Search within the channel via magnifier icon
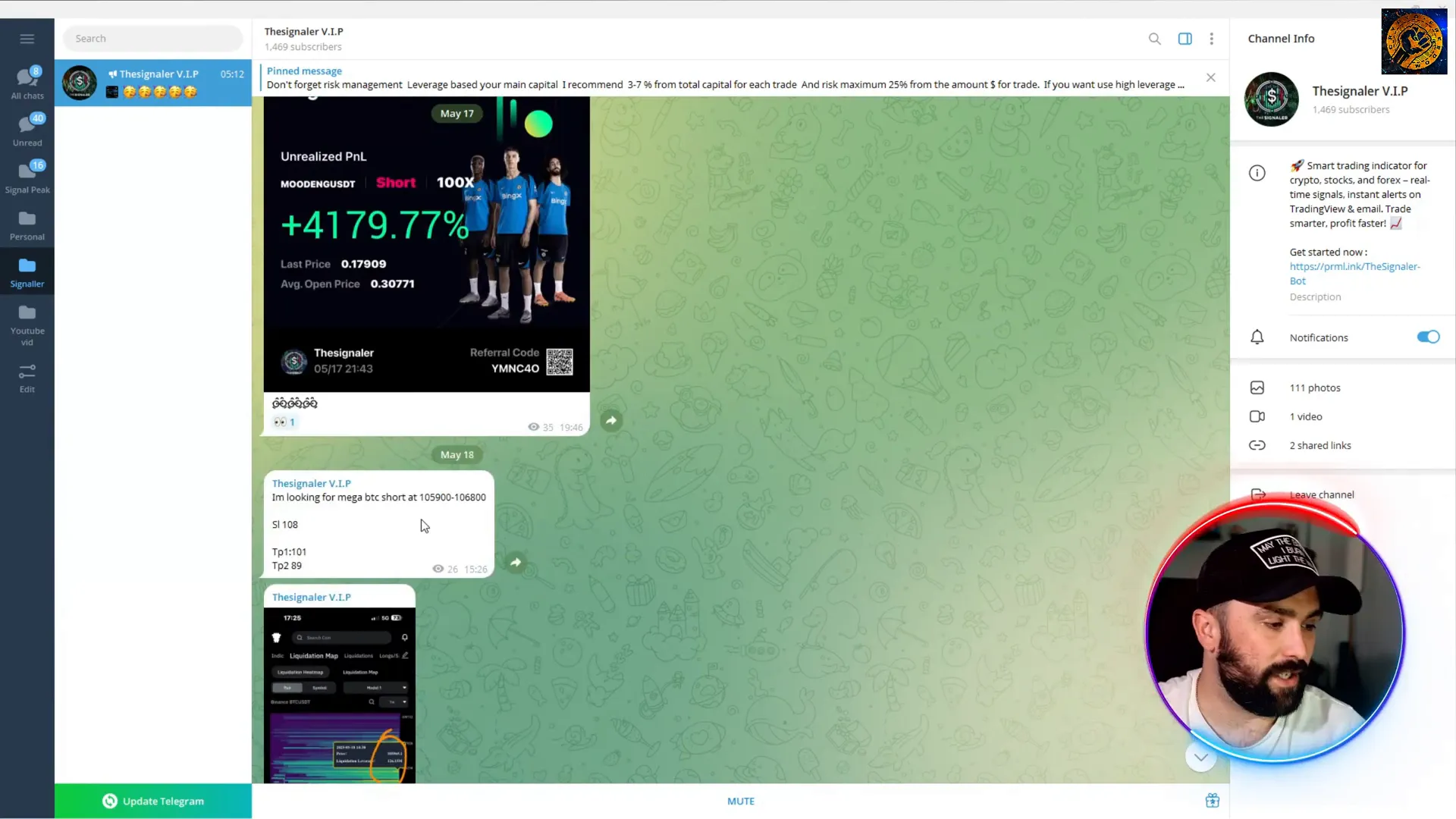This screenshot has width=1456, height=819. [x=1154, y=39]
